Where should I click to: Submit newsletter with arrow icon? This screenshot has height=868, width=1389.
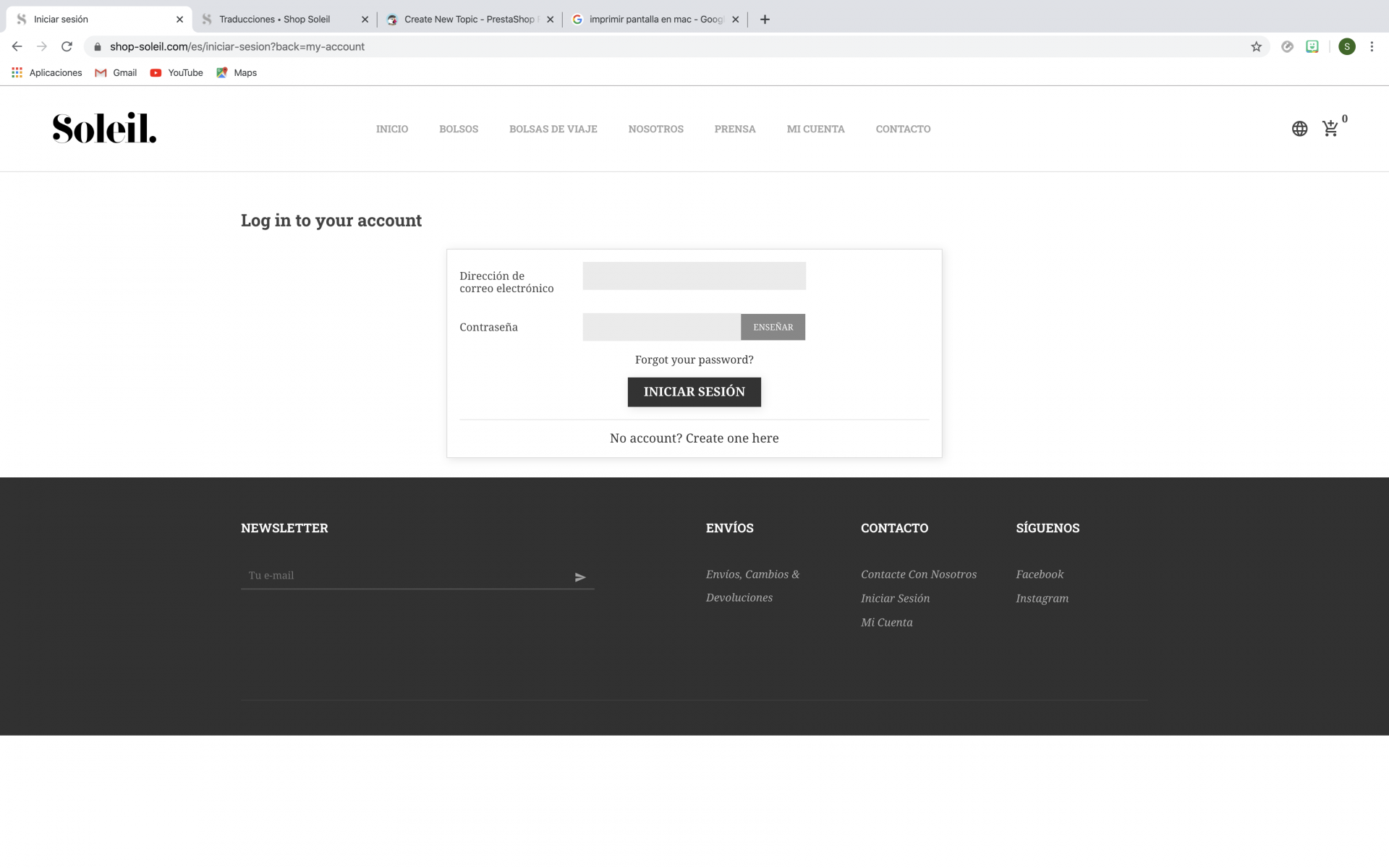click(579, 577)
